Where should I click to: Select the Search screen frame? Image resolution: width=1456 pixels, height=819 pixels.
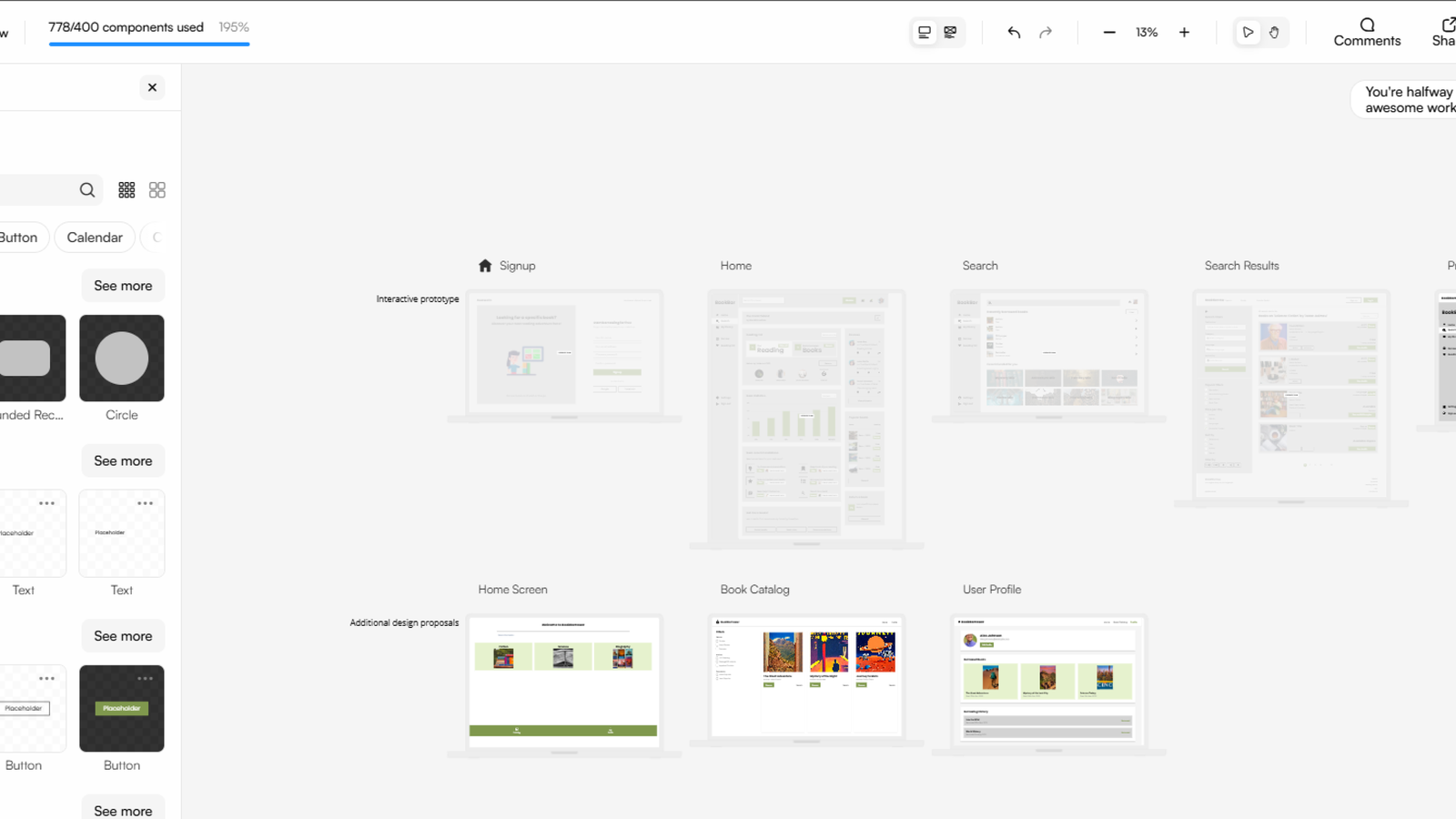pos(1048,355)
